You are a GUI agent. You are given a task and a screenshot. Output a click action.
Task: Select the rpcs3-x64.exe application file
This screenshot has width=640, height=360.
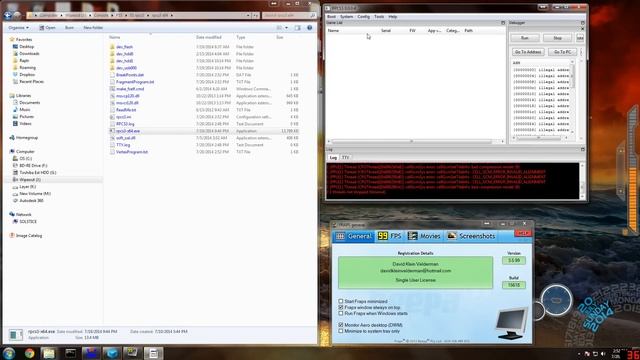coord(128,131)
